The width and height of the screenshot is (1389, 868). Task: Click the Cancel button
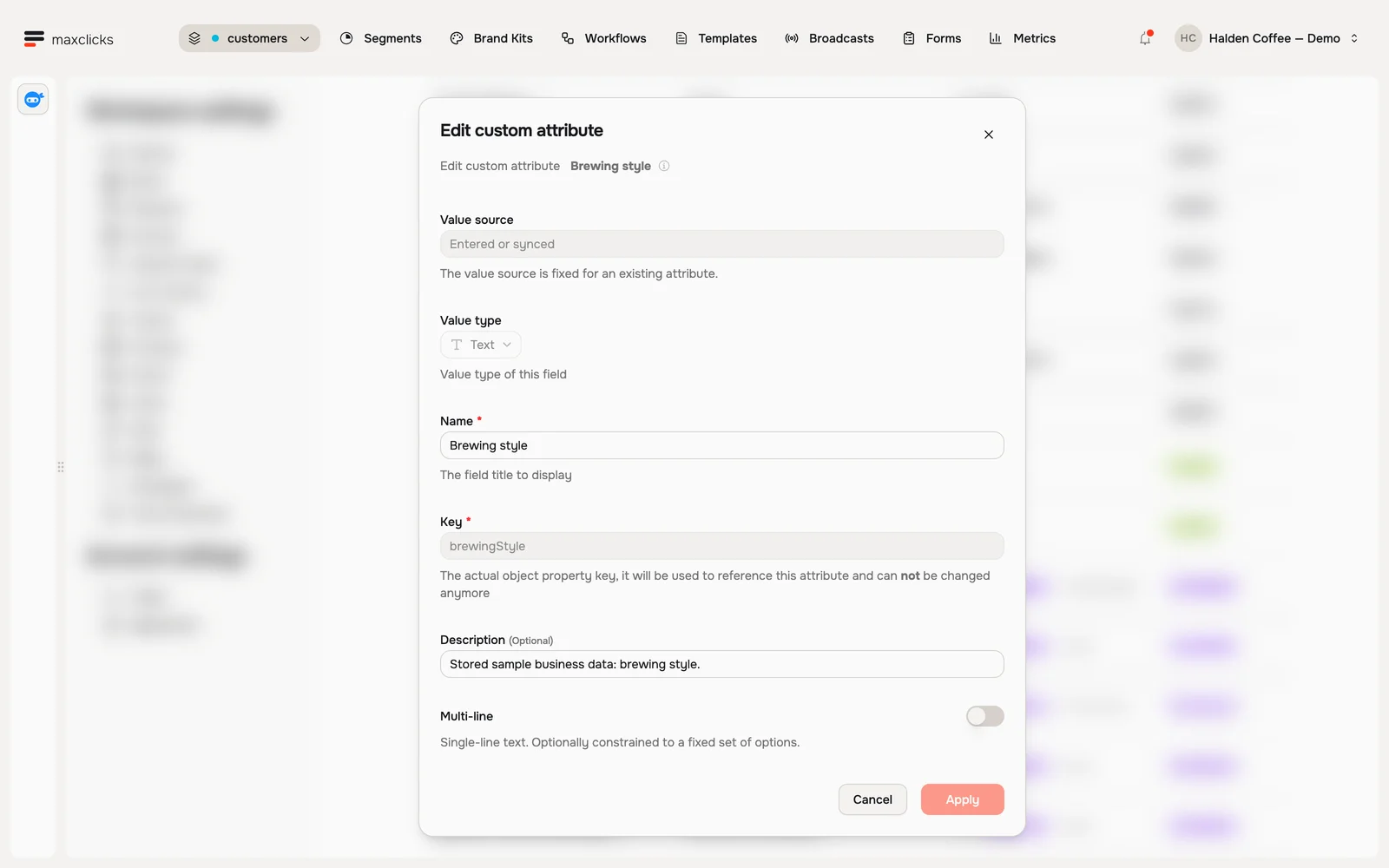tap(872, 799)
